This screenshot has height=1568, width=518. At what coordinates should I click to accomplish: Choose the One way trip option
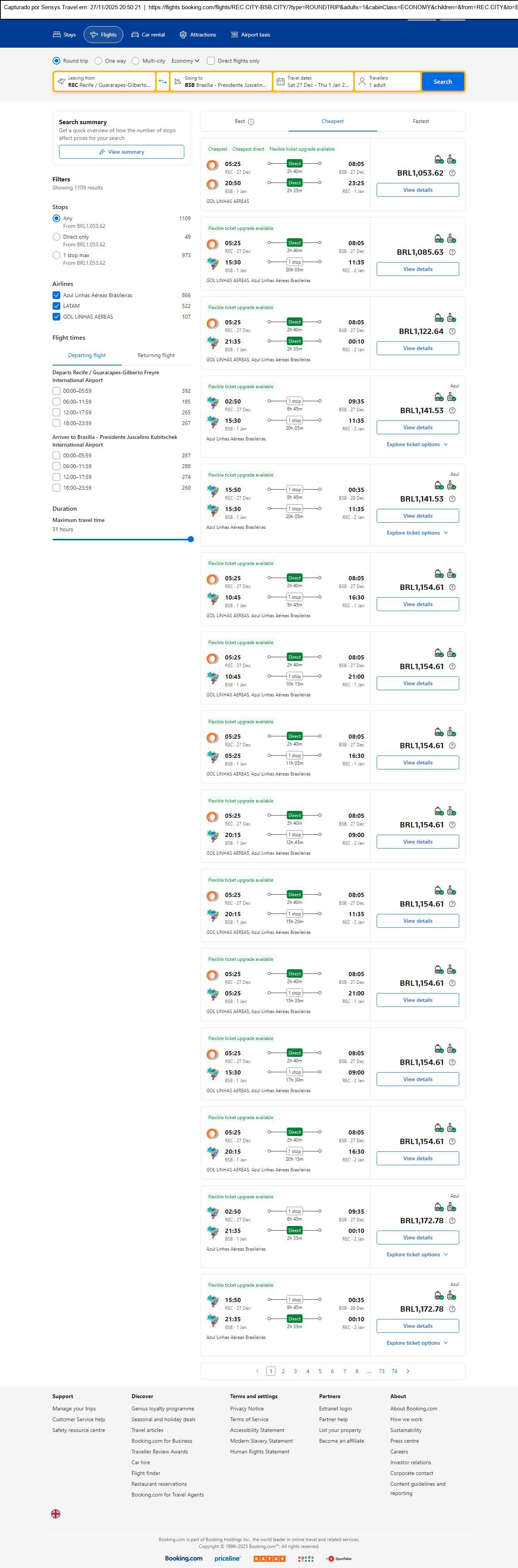pos(98,61)
